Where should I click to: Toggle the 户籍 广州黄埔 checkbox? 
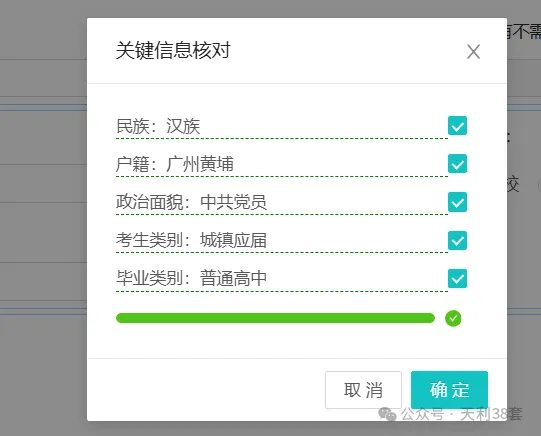point(458,164)
